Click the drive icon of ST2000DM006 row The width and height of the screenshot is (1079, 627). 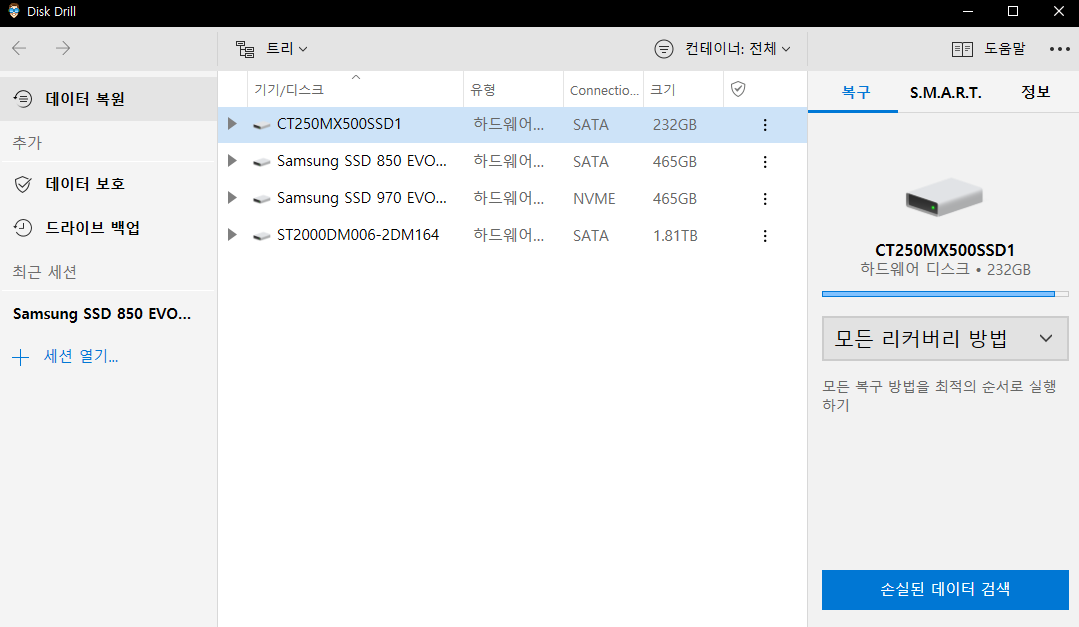point(261,237)
